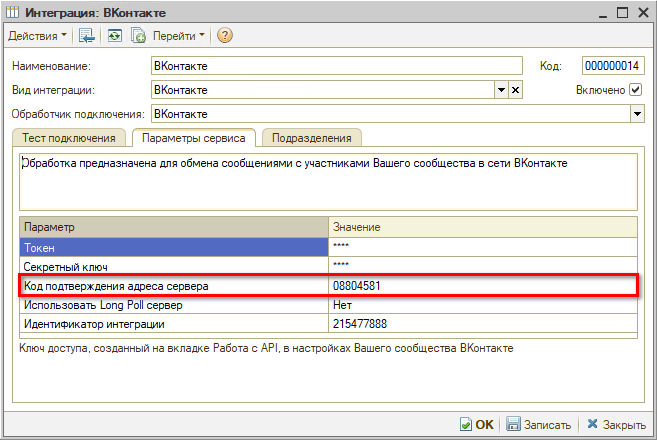Viewport: 657px width, 440px height.
Task: Click the Значение column header
Action: point(483,227)
